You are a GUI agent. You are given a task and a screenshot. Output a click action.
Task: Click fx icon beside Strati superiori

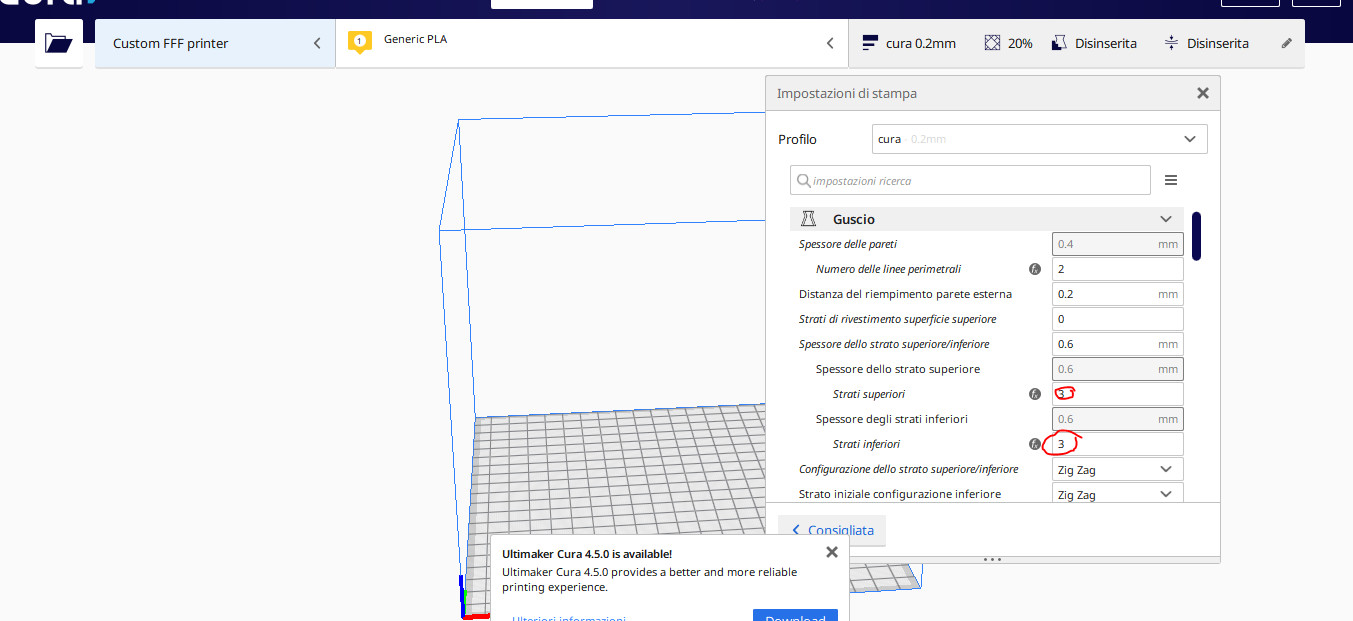click(1035, 394)
